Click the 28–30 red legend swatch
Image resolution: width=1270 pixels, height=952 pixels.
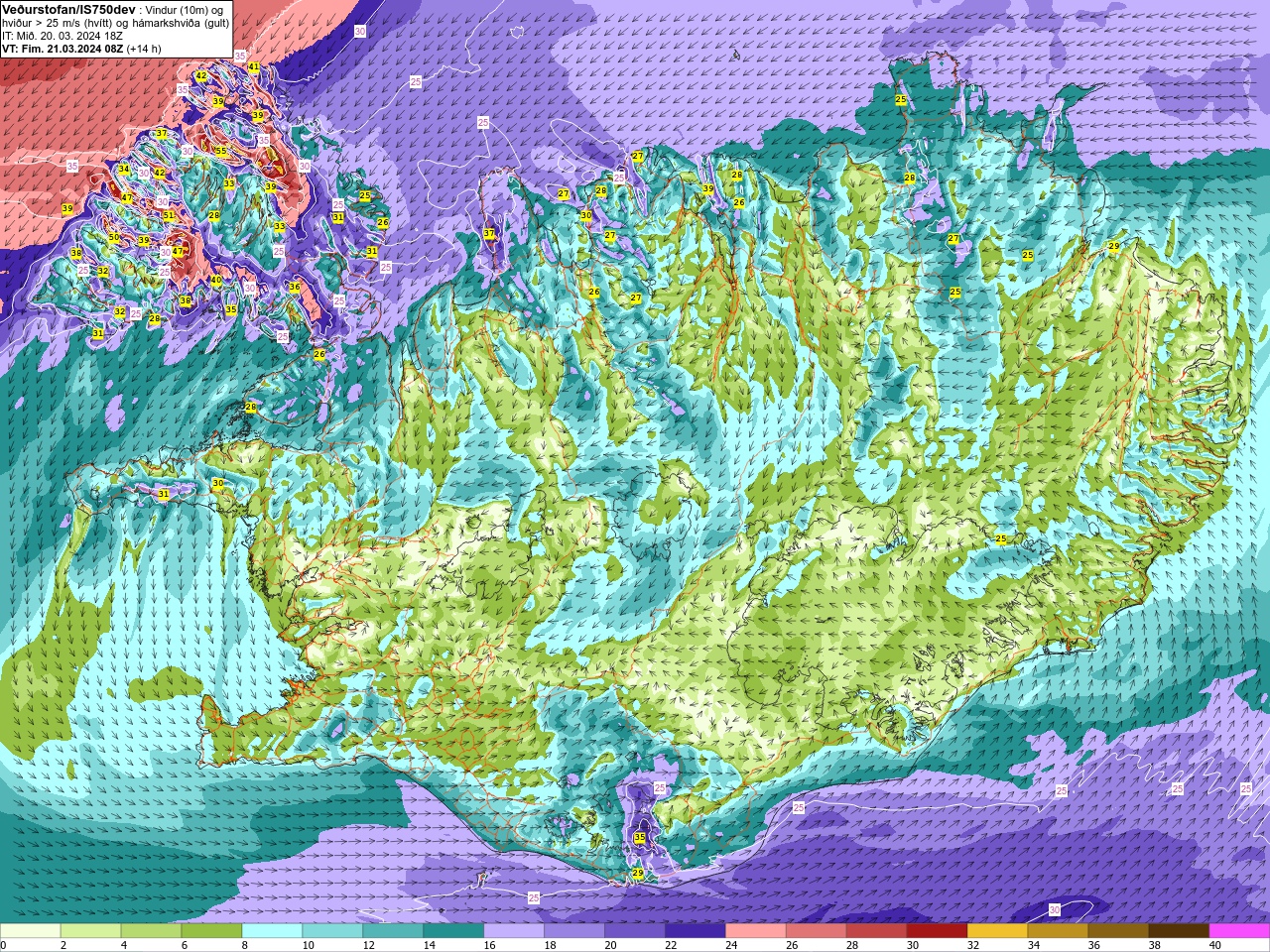pos(878,931)
